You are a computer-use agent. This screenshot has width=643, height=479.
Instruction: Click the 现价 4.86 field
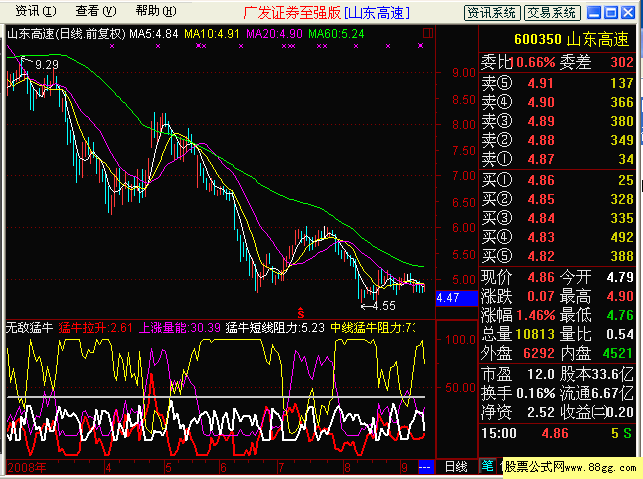click(x=519, y=277)
